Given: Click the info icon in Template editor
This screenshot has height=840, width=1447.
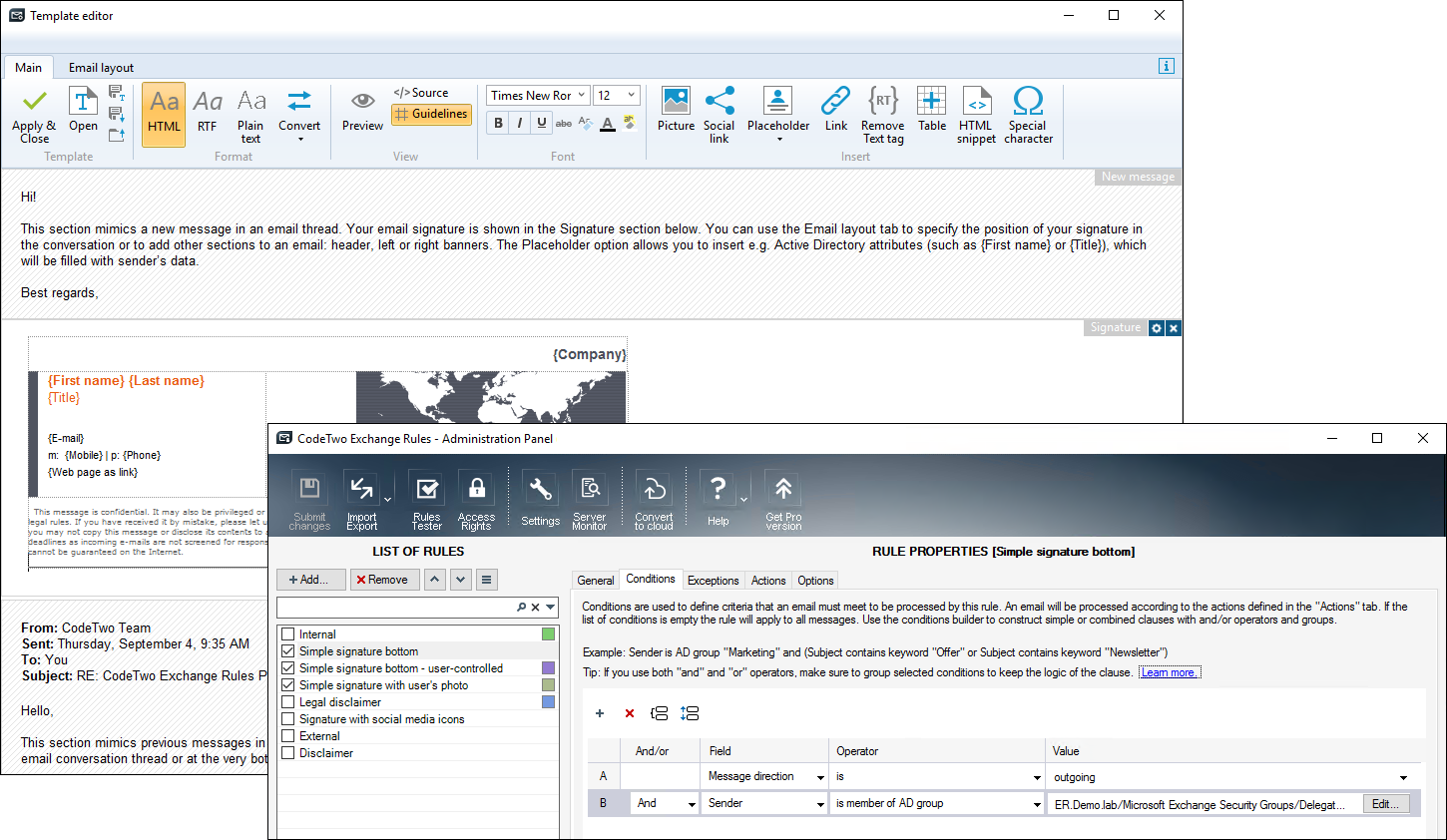Looking at the screenshot, I should 1166,66.
